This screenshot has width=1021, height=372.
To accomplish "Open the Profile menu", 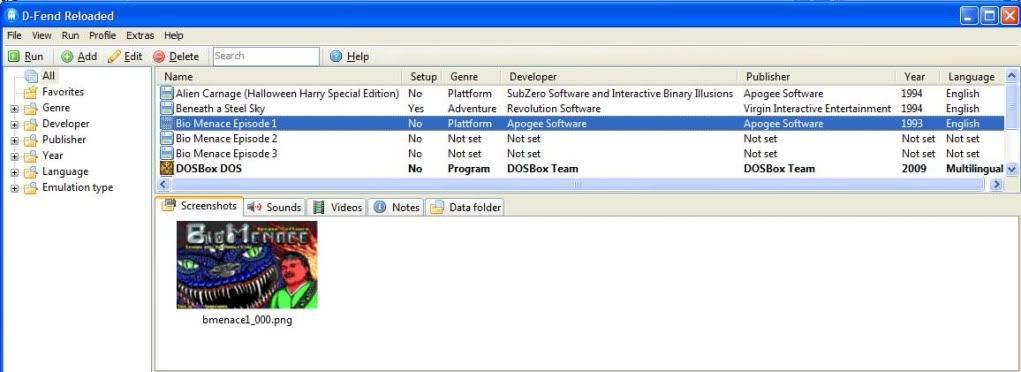I will pyautogui.click(x=103, y=35).
